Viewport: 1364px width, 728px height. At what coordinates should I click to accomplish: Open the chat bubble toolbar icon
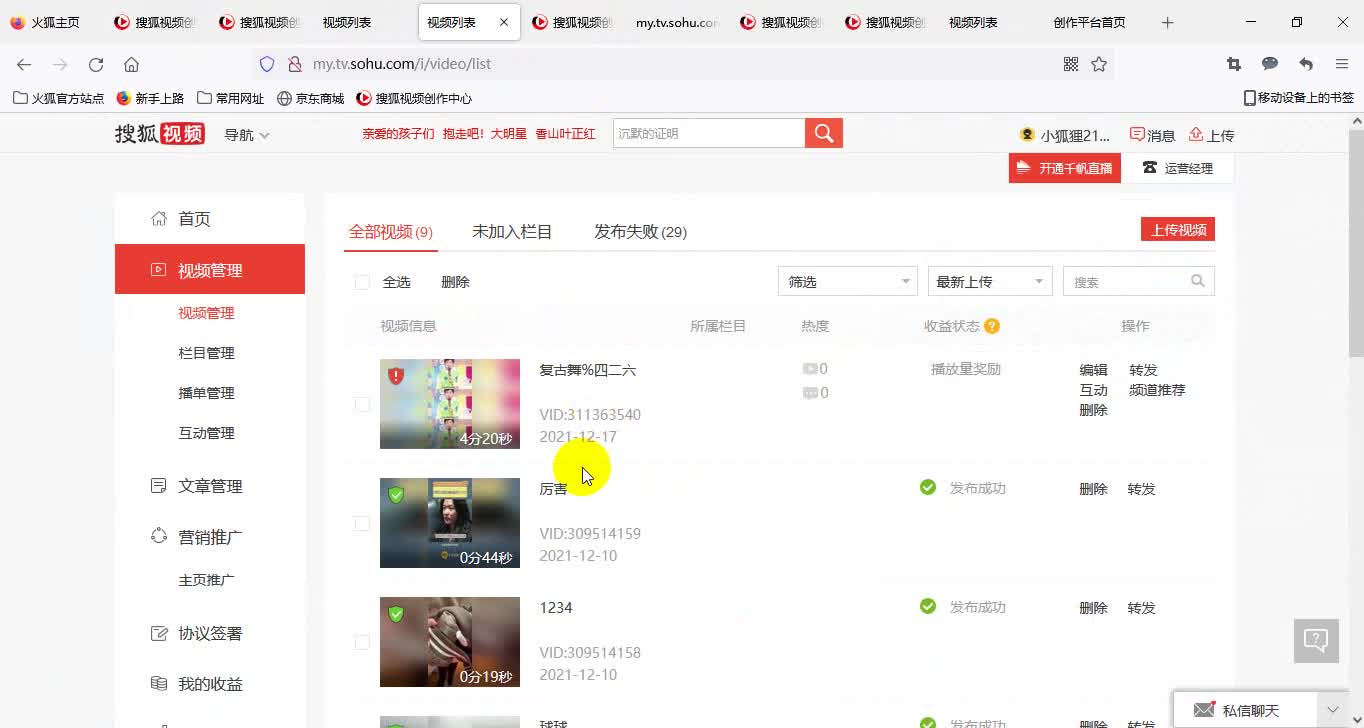point(1270,64)
